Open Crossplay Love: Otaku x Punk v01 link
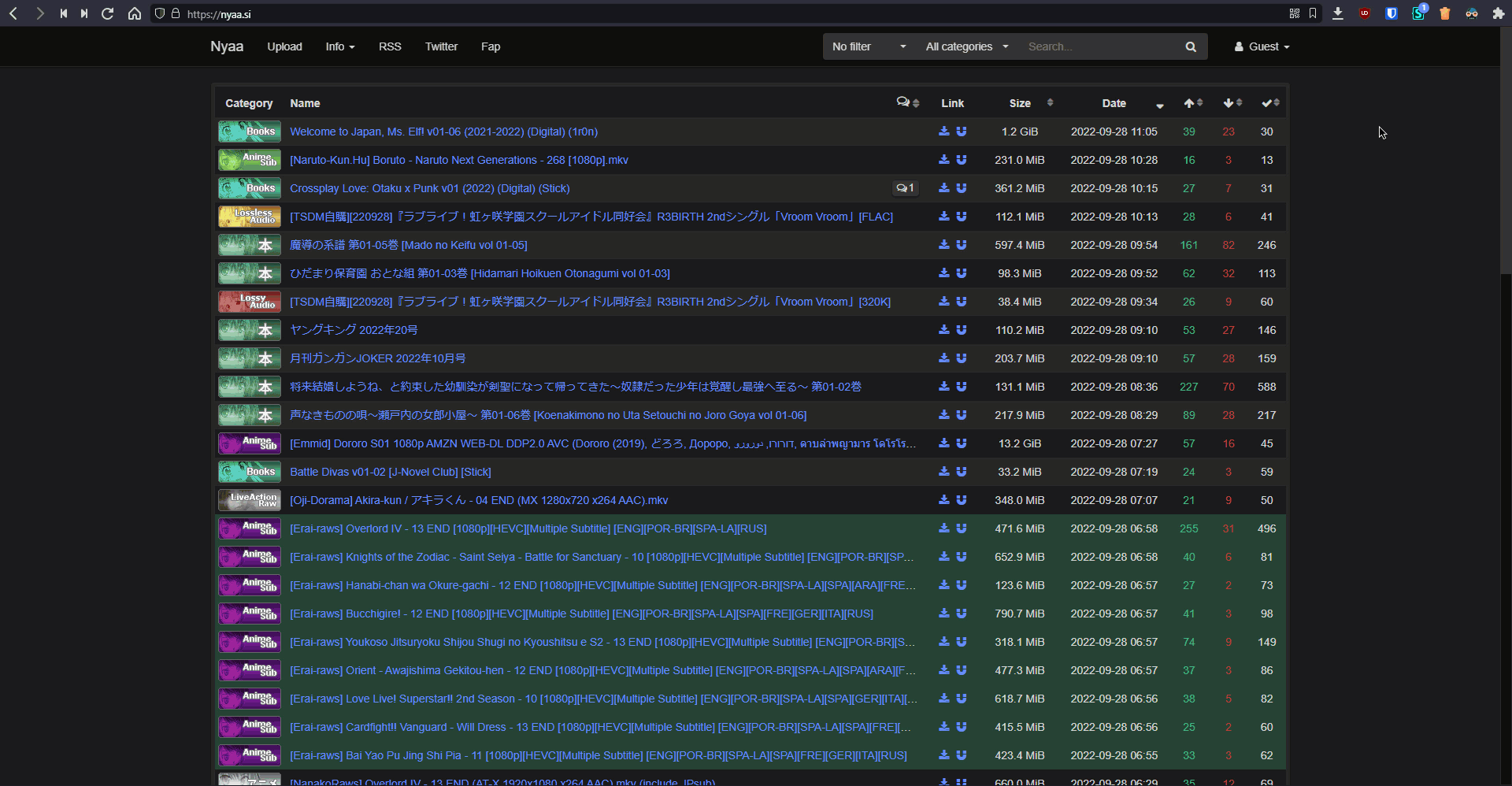The height and width of the screenshot is (786, 1512). click(429, 188)
